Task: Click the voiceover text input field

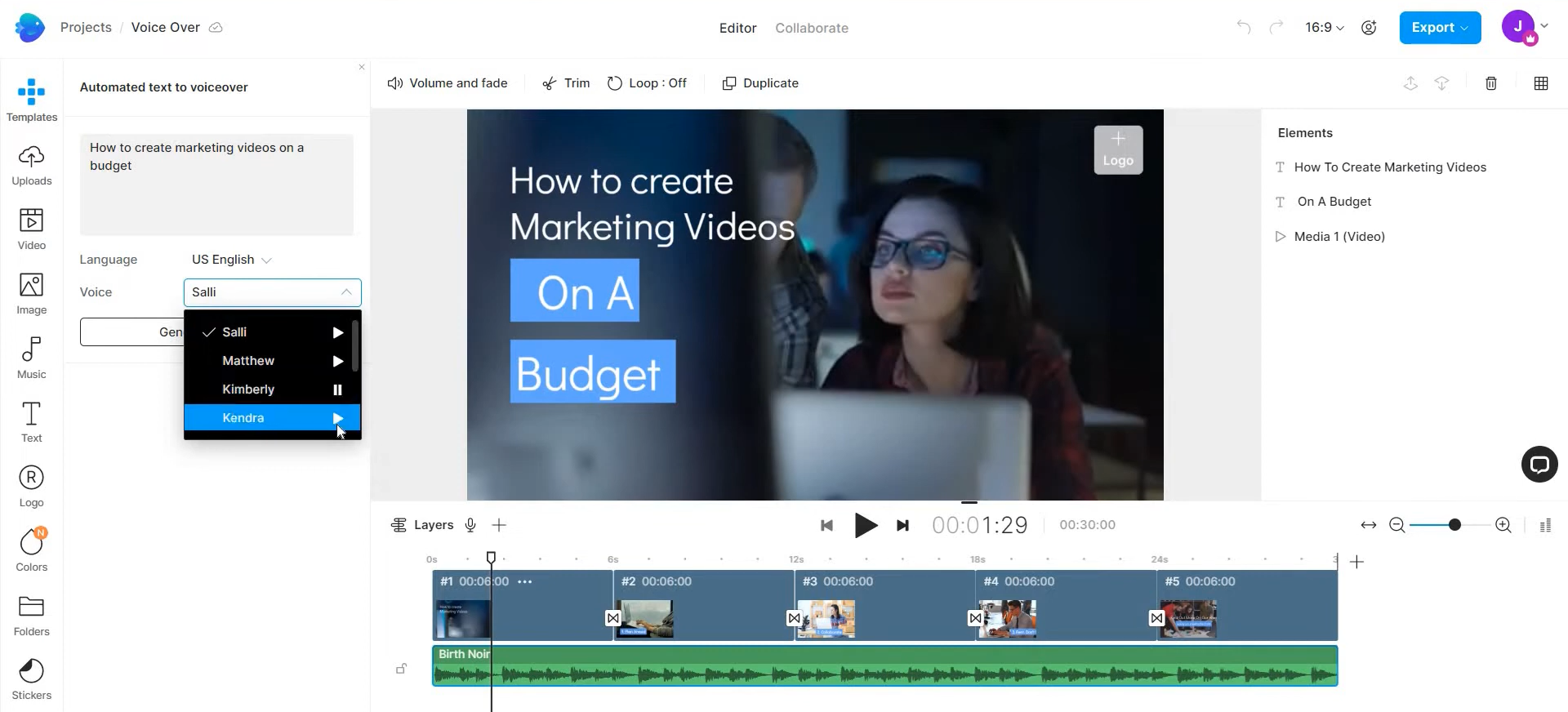Action: [x=216, y=185]
